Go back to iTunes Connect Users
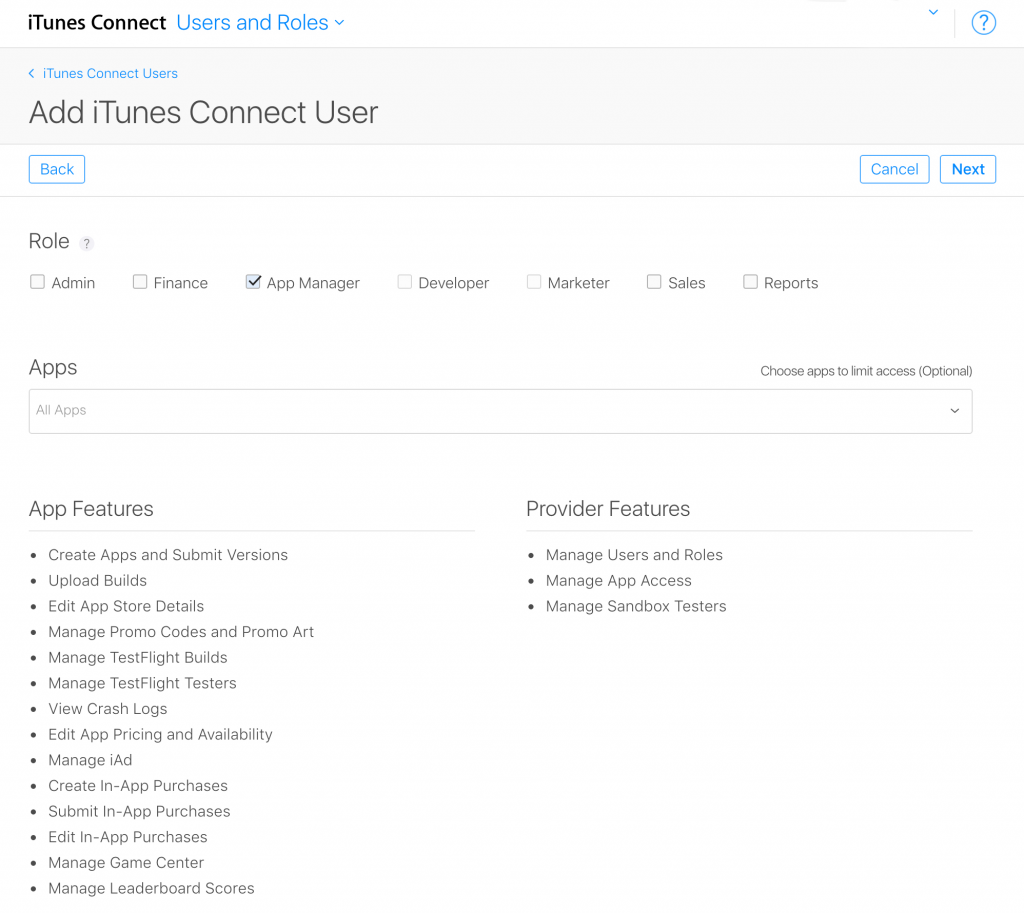The height and width of the screenshot is (913, 1024). pos(110,73)
